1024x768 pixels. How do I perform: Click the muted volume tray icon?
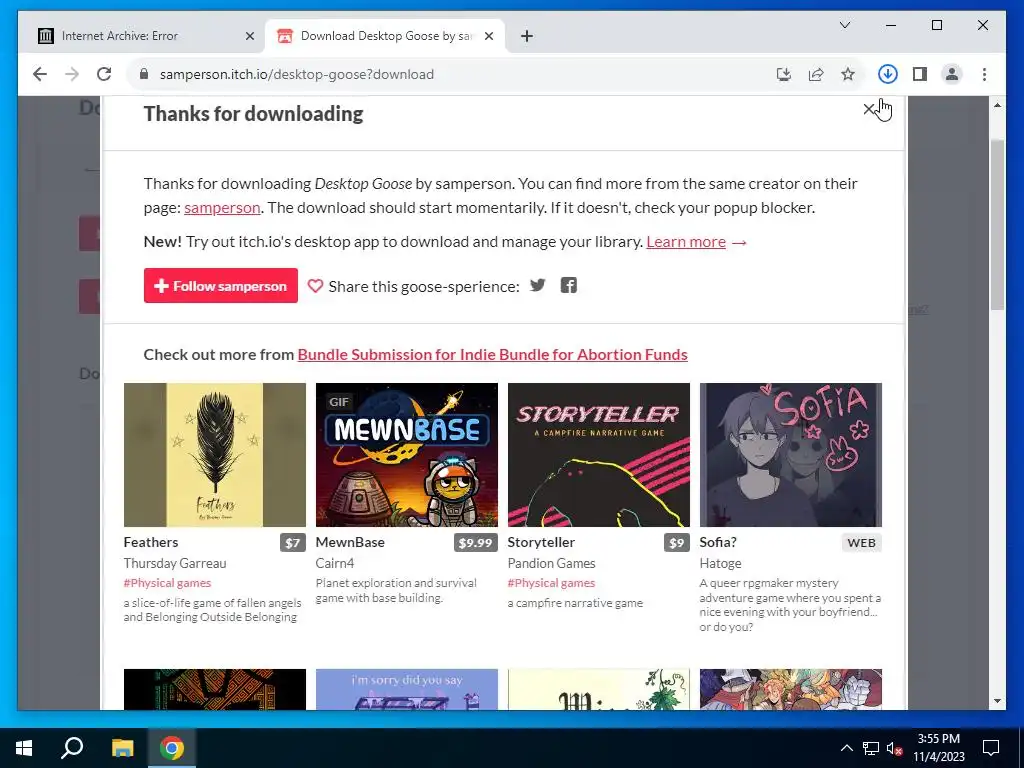pyautogui.click(x=895, y=748)
